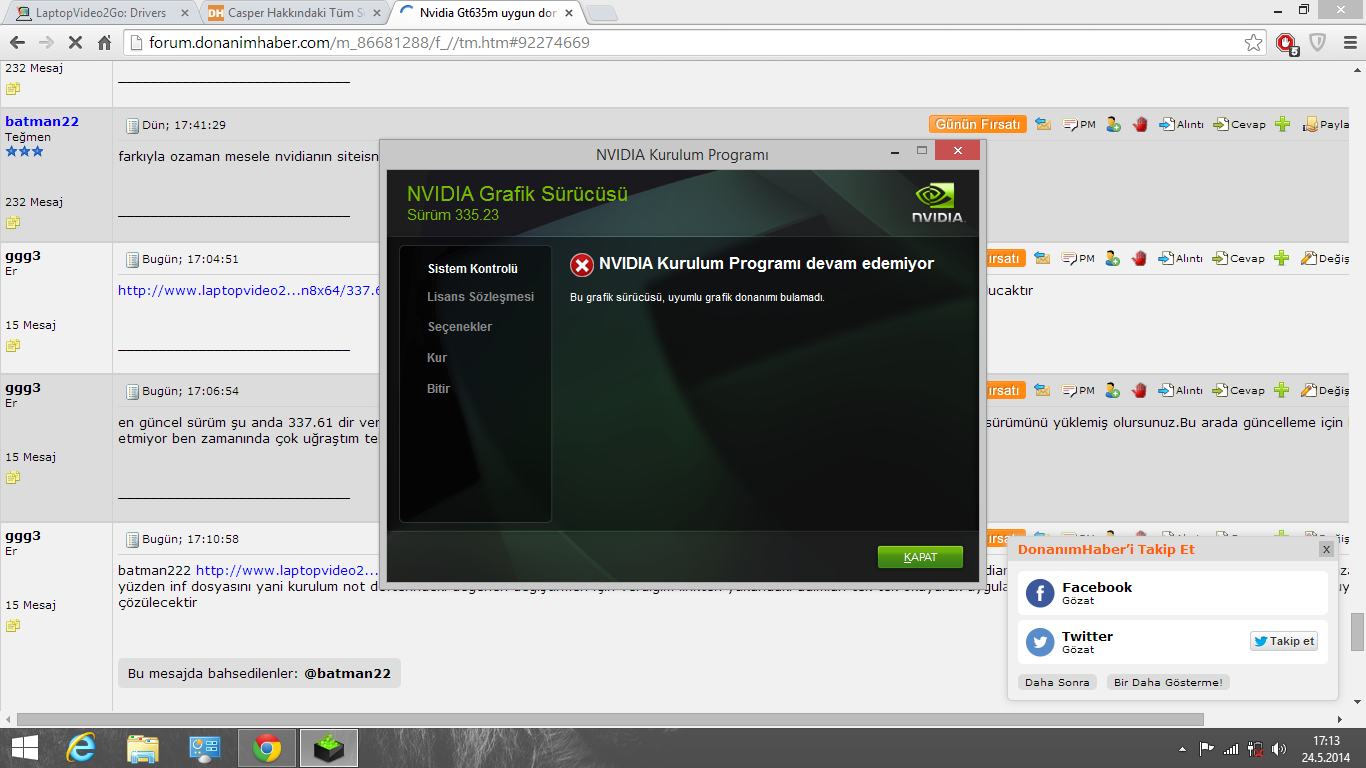
Task: Click Facebook icon in follow popup
Action: [1040, 593]
